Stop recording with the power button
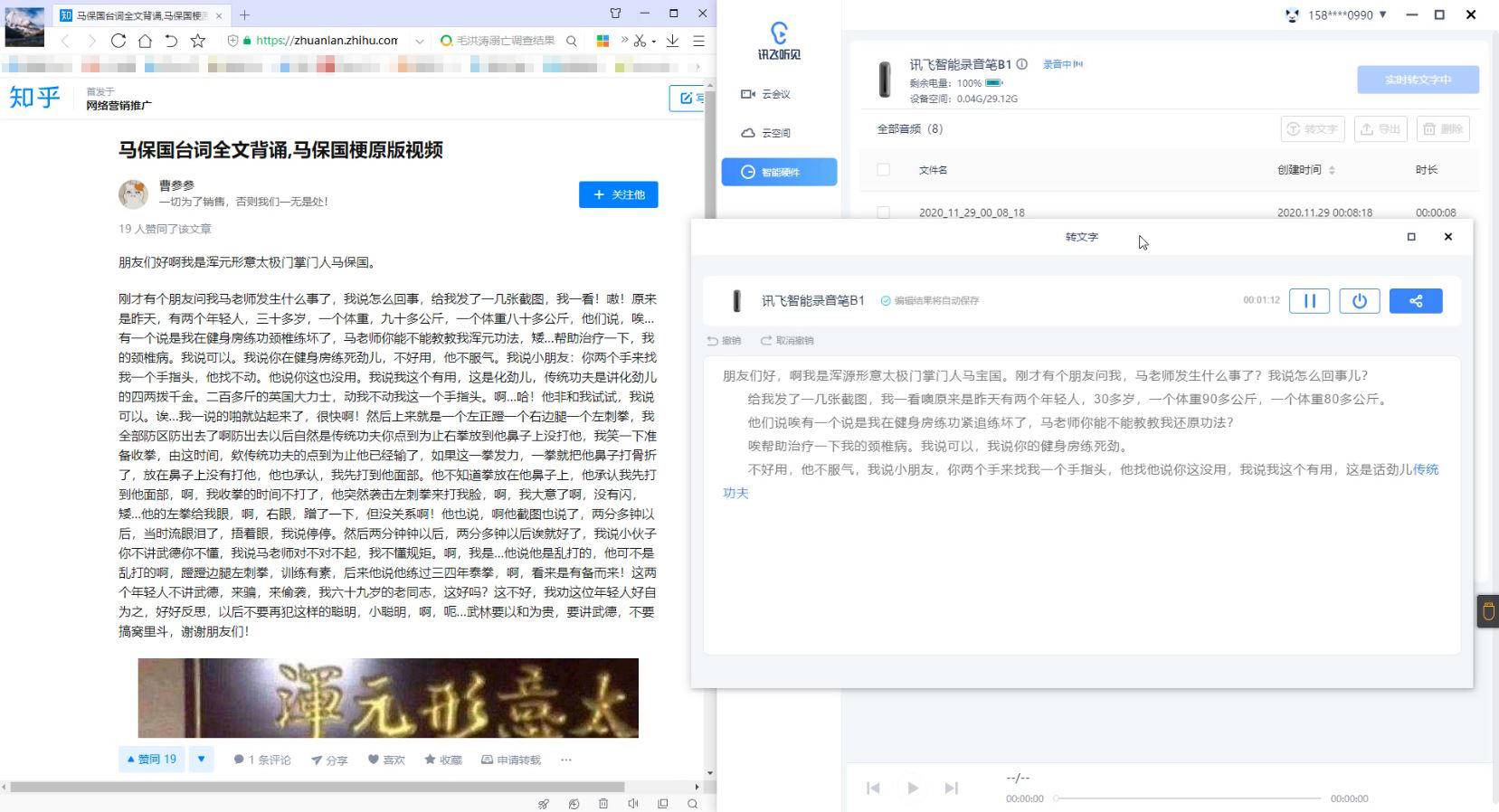Screen dimensions: 1499x812 point(1359,301)
